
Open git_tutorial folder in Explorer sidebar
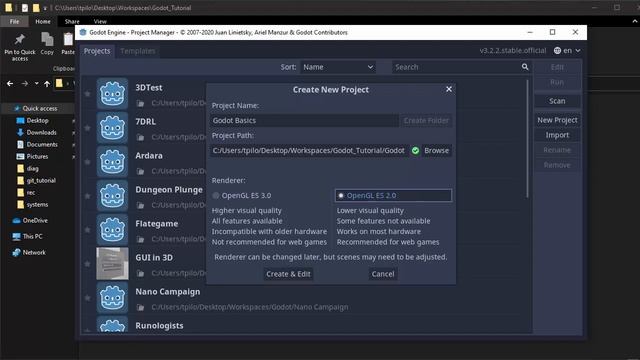(41, 180)
